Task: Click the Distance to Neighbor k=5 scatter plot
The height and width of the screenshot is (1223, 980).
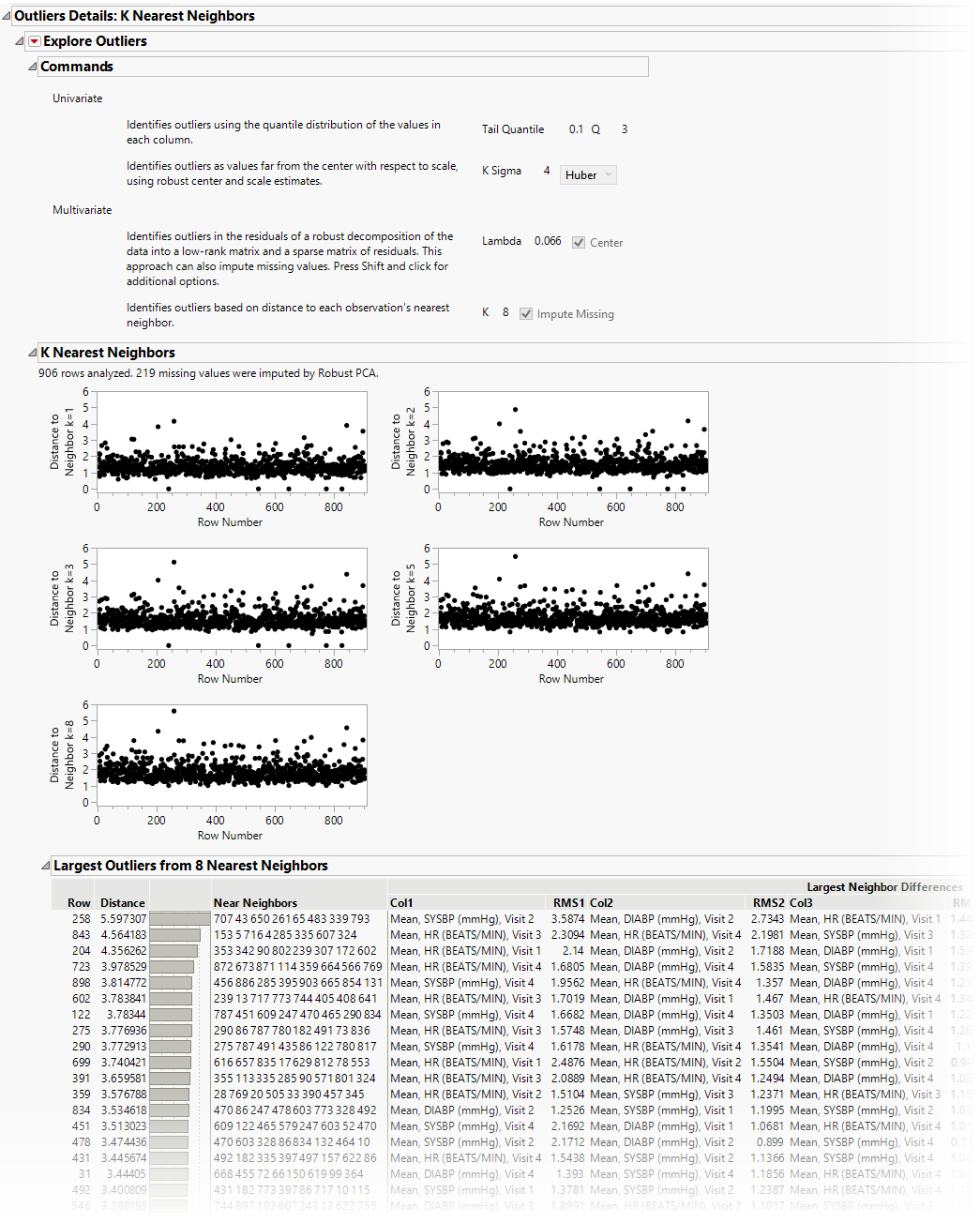Action: click(x=573, y=597)
